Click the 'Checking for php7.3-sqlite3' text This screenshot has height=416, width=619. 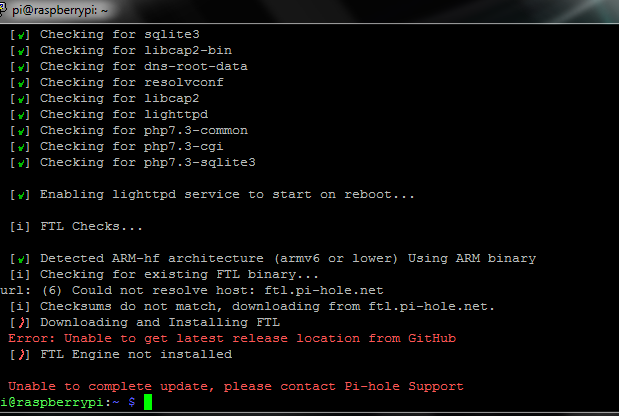[x=148, y=162]
